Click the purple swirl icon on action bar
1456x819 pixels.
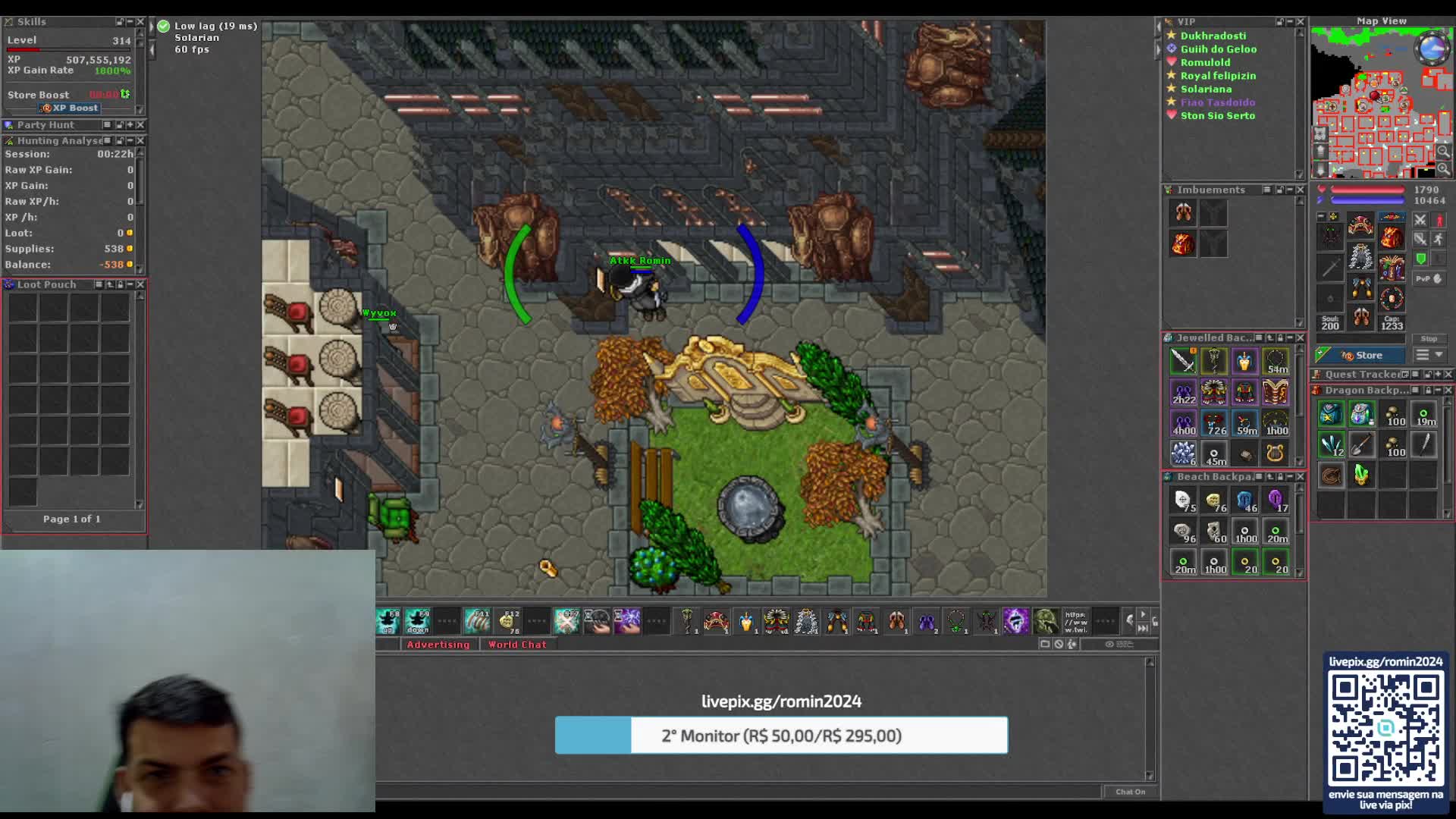tap(1016, 622)
